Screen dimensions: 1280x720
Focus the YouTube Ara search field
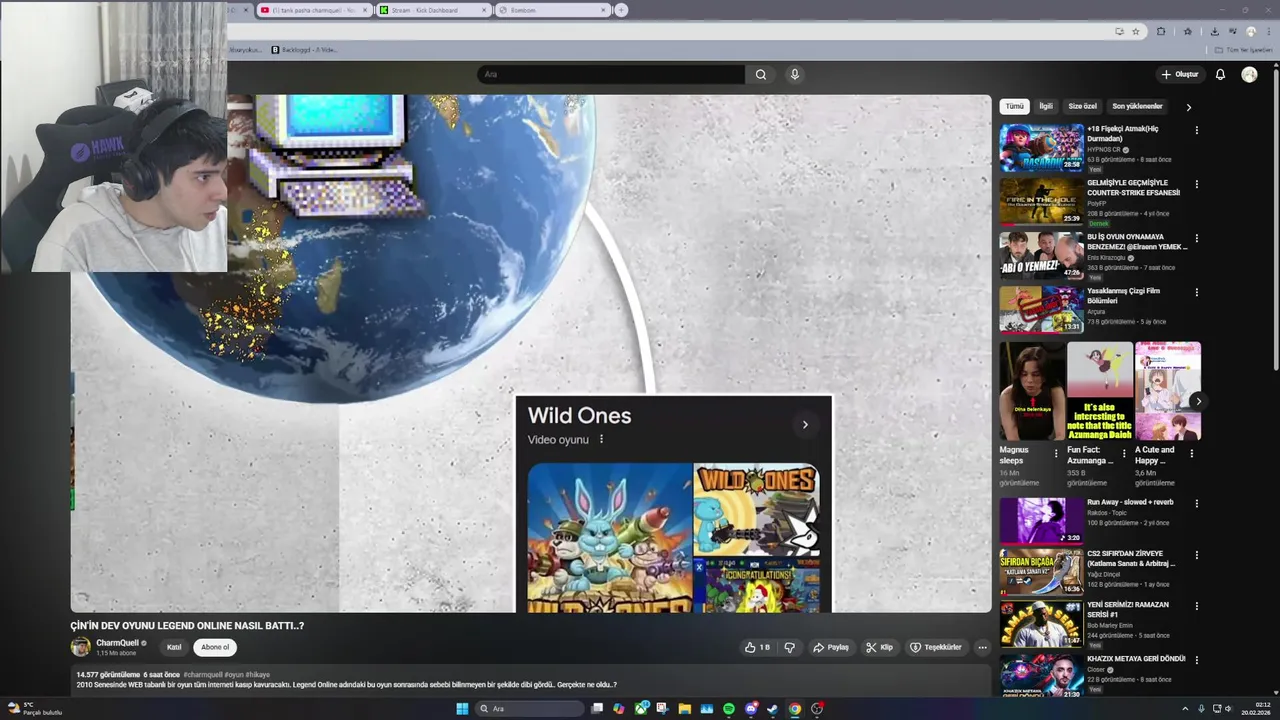[x=611, y=74]
